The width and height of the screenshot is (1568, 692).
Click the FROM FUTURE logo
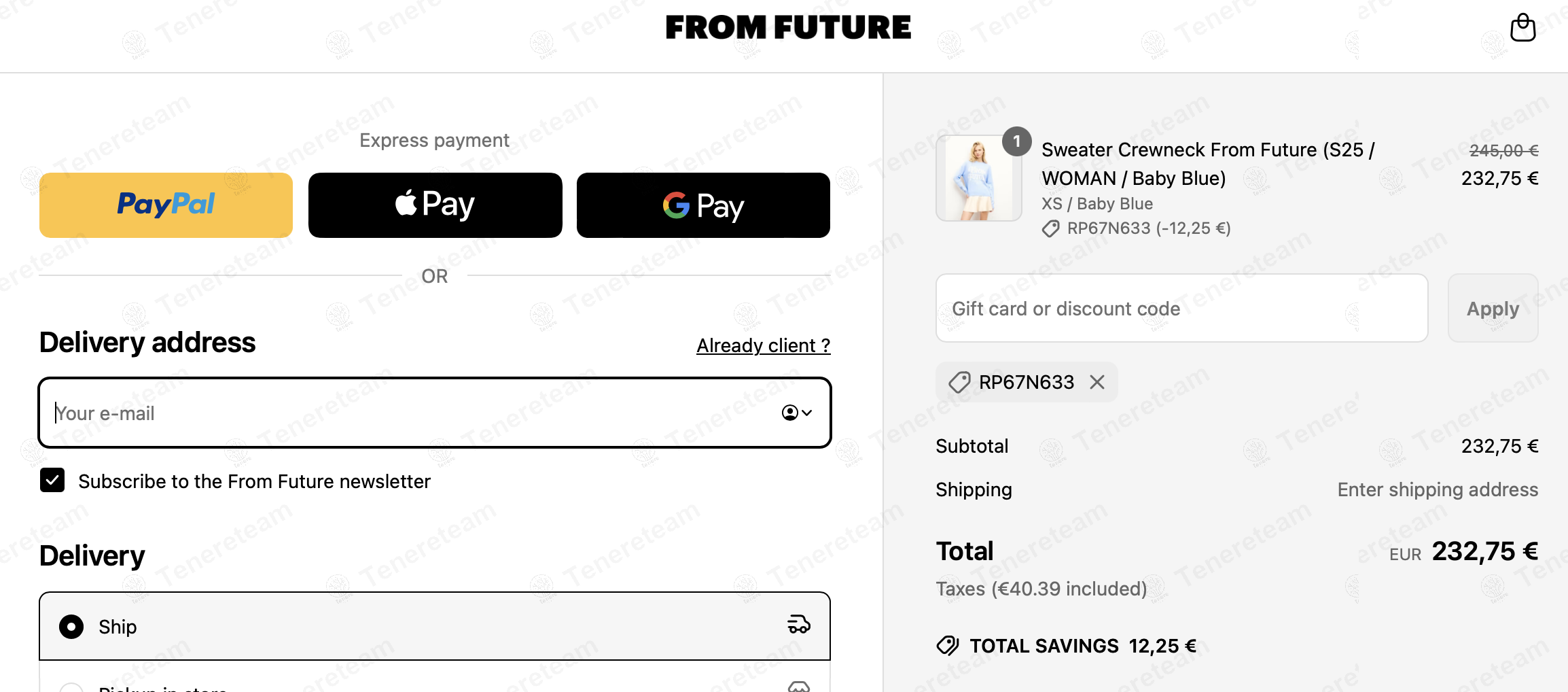click(788, 28)
